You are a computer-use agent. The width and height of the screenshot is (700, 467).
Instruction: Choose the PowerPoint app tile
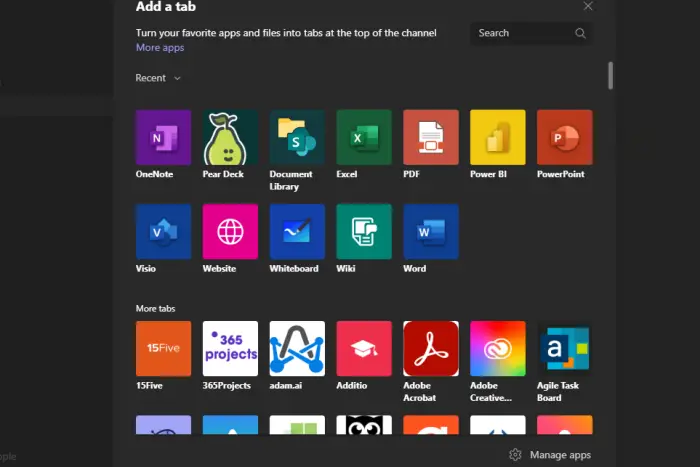pos(565,138)
